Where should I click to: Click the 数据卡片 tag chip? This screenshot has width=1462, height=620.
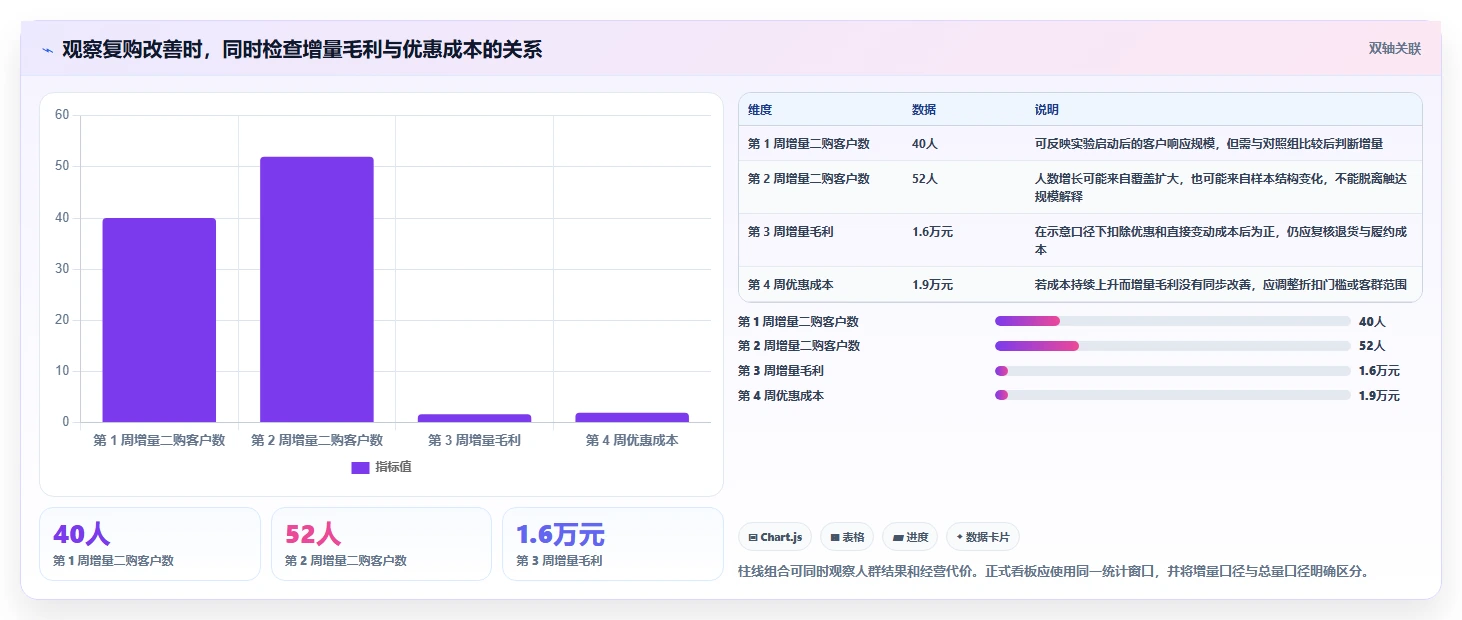983,537
